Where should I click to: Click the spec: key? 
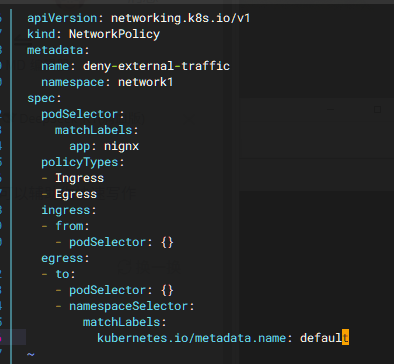(44, 98)
